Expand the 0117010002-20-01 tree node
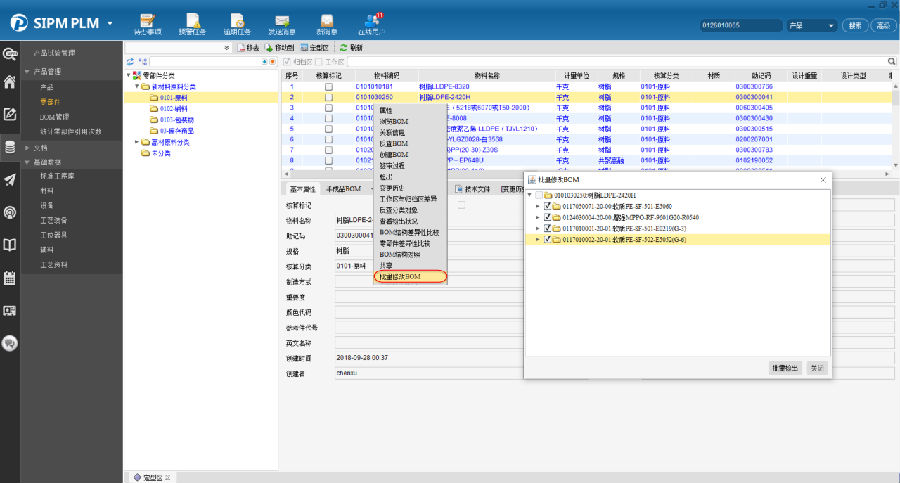 pos(537,240)
